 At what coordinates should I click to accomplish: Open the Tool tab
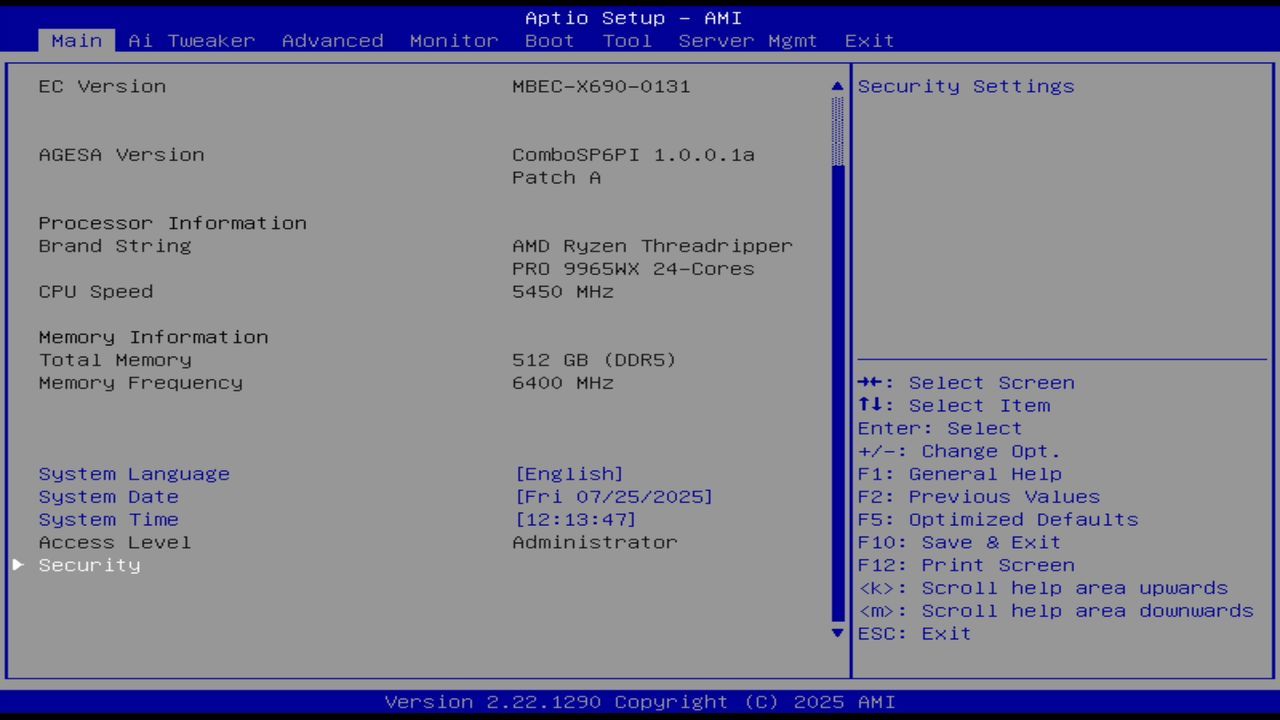click(627, 41)
